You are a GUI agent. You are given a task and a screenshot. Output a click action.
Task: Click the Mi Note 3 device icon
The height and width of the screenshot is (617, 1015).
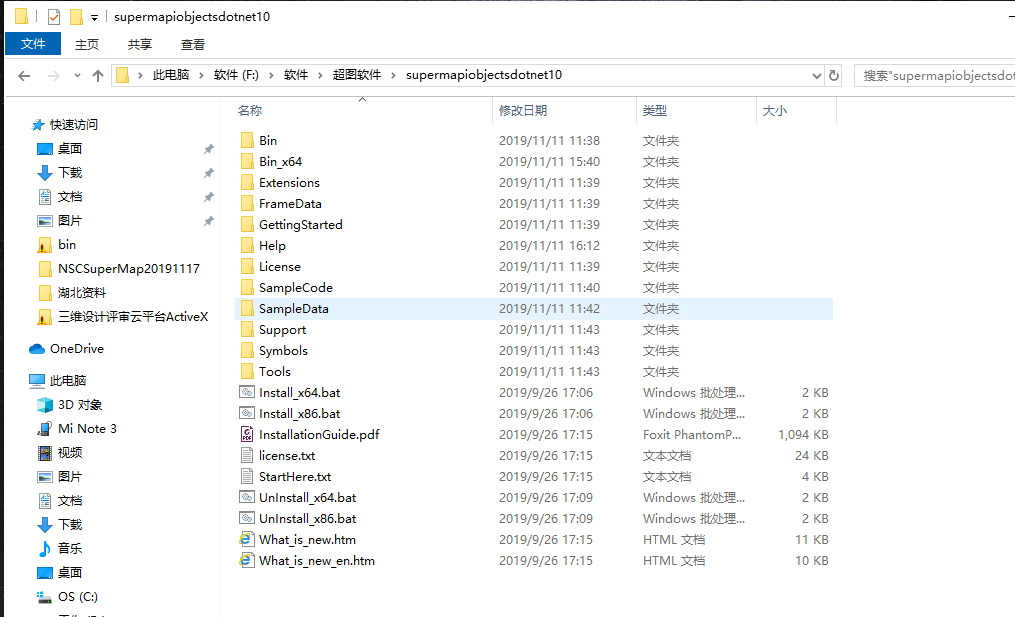click(44, 429)
